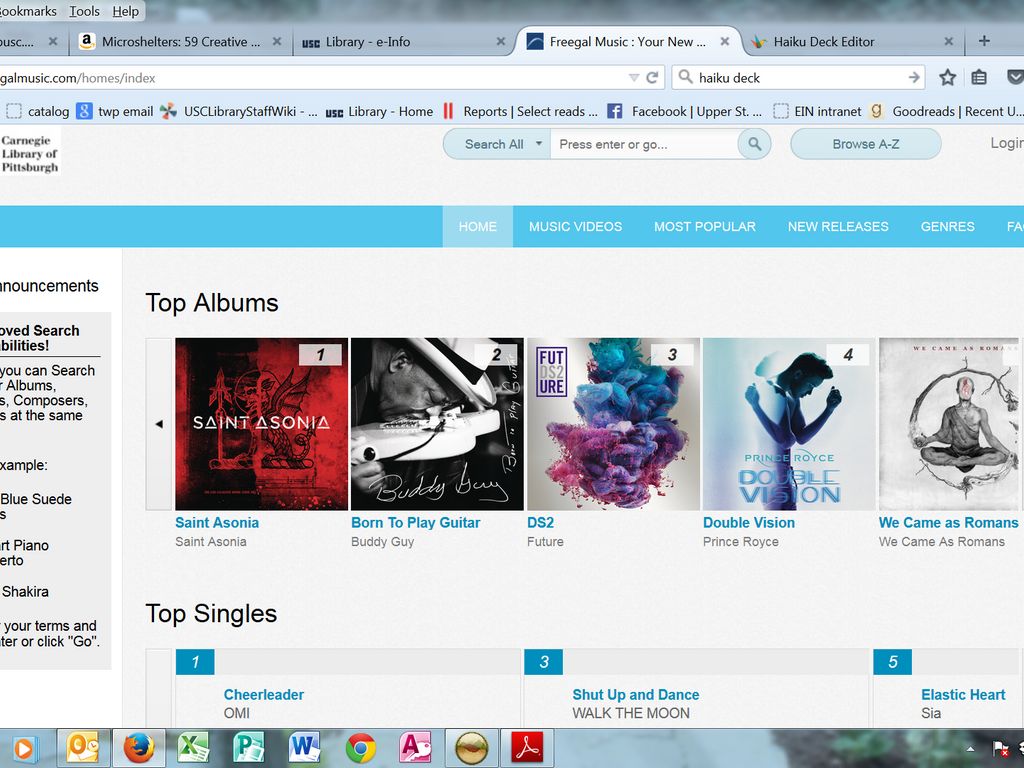Reload the page with the refresh icon
This screenshot has height=768, width=1024.
pos(653,77)
